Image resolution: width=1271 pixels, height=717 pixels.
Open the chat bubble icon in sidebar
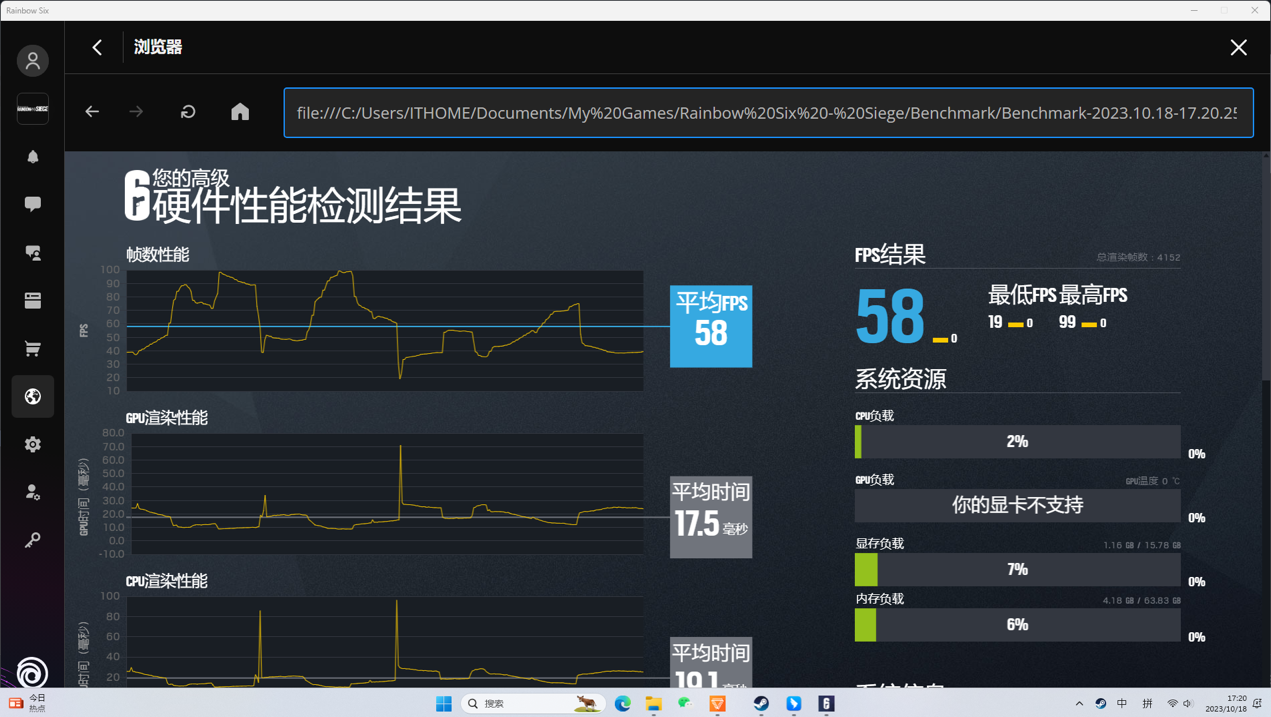[x=33, y=204]
